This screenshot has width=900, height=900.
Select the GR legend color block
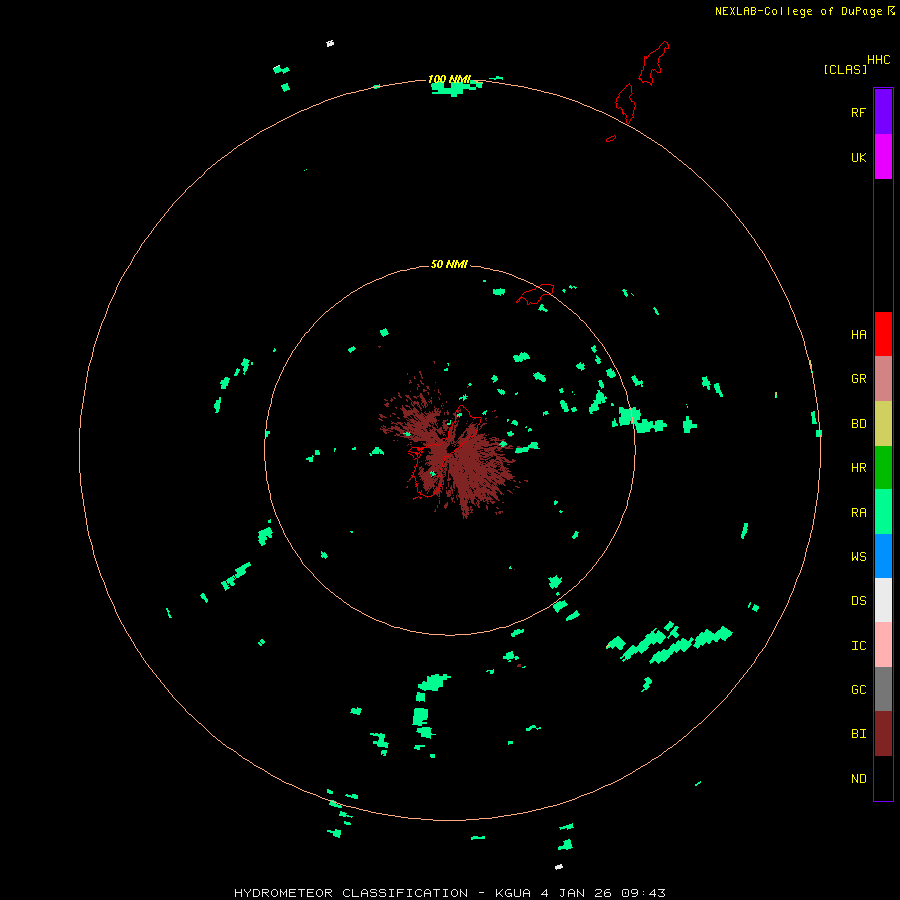(883, 379)
